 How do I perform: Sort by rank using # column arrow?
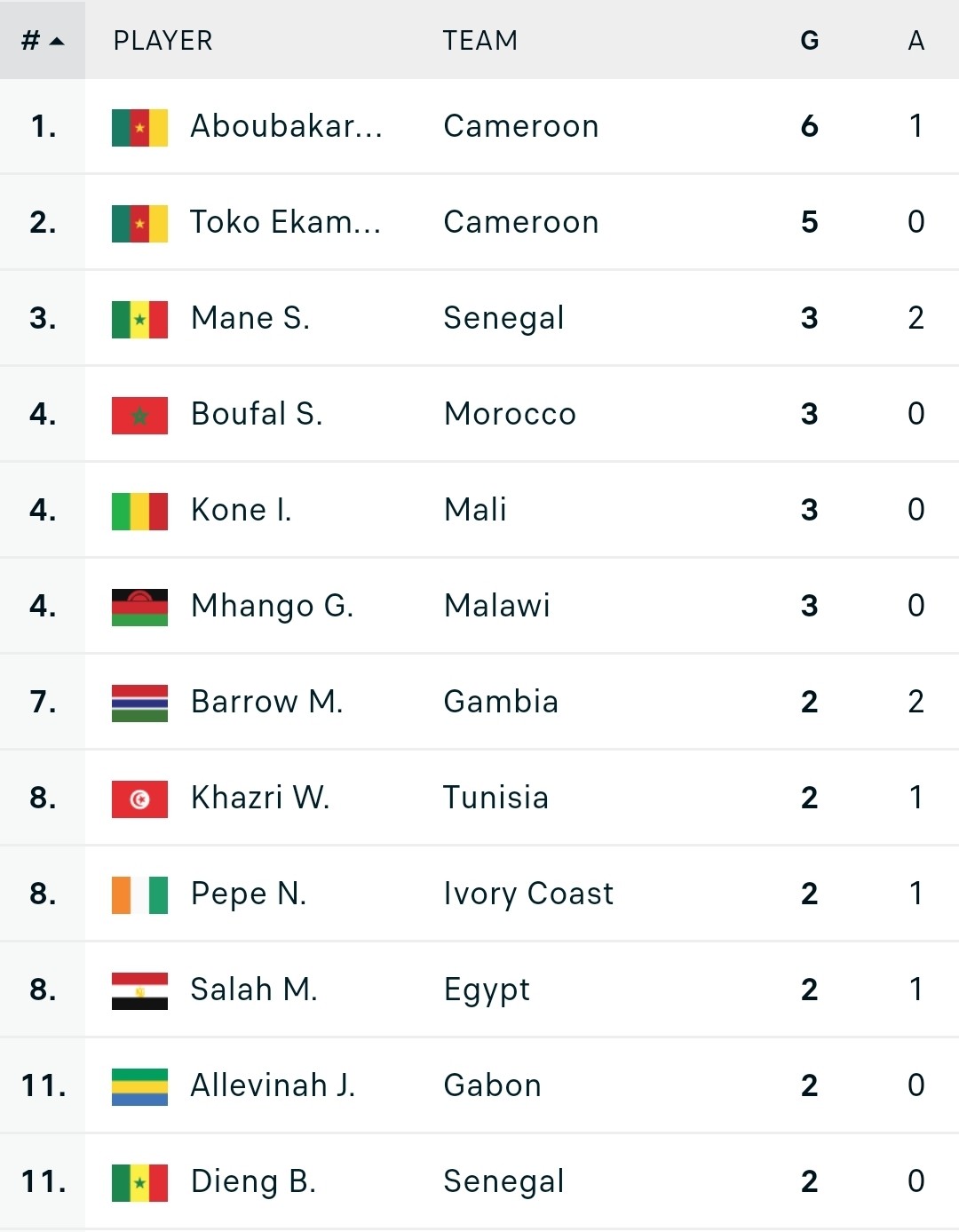coord(43,40)
